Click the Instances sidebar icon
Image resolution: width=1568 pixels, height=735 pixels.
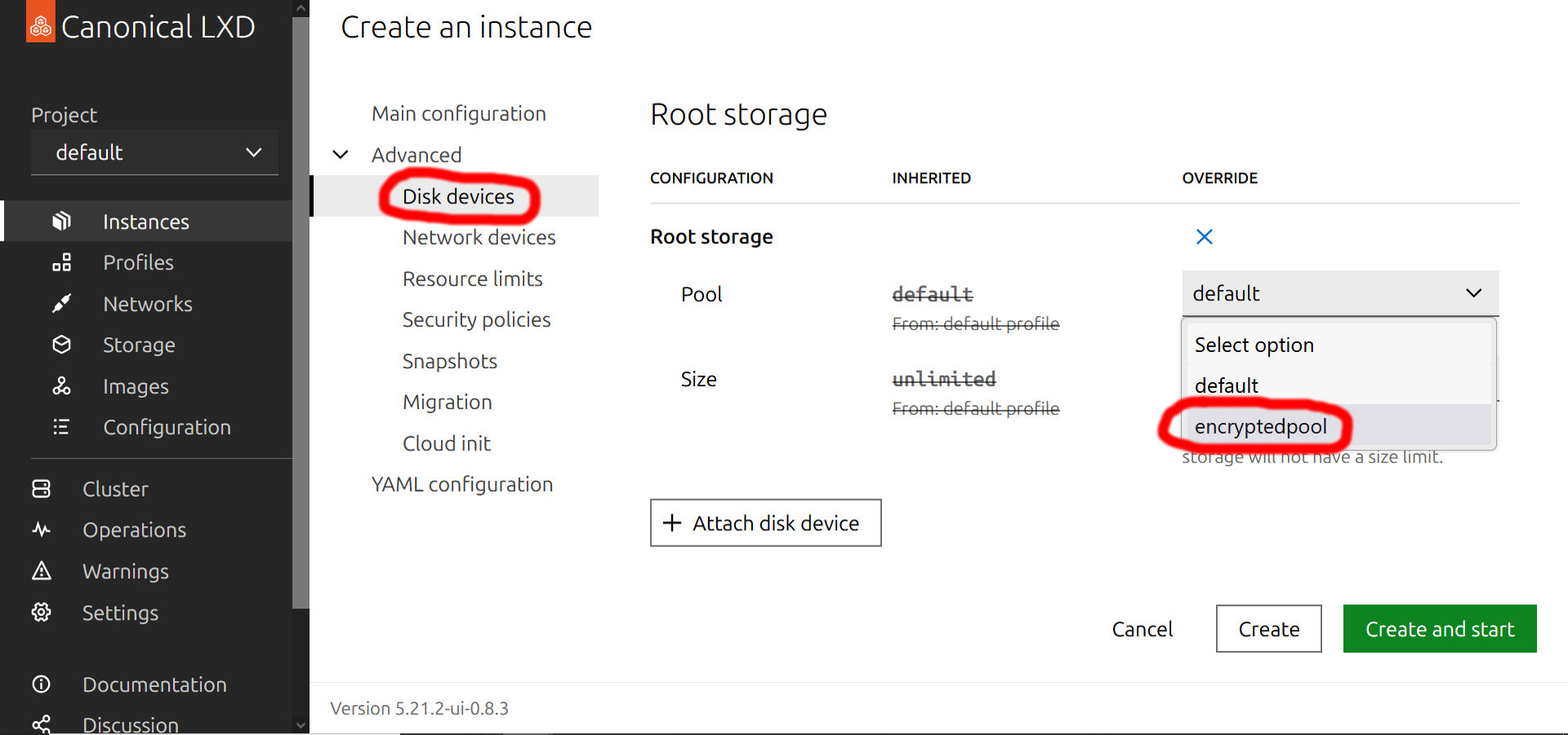[x=61, y=221]
